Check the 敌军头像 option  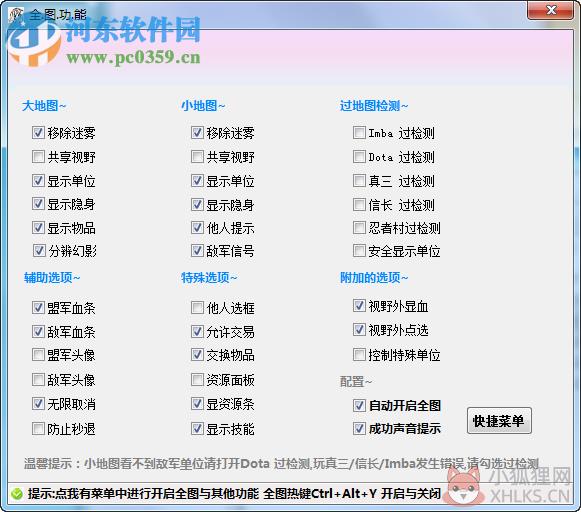coord(38,379)
